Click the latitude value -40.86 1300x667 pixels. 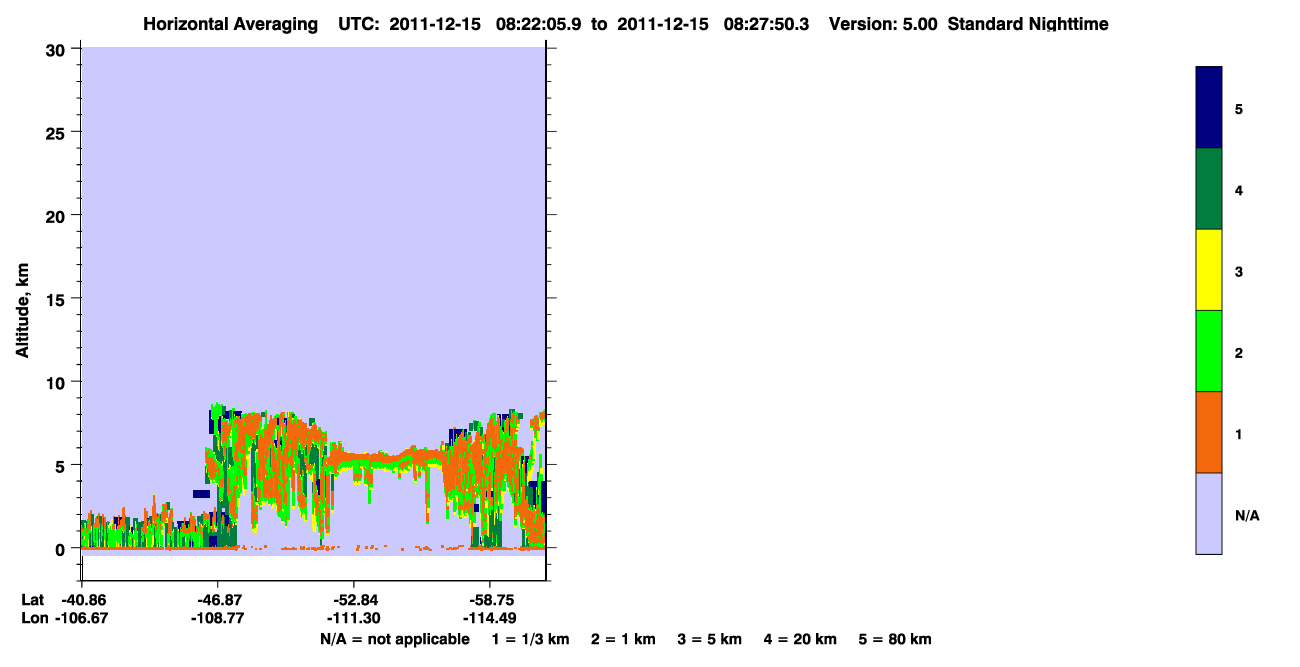[x=82, y=600]
